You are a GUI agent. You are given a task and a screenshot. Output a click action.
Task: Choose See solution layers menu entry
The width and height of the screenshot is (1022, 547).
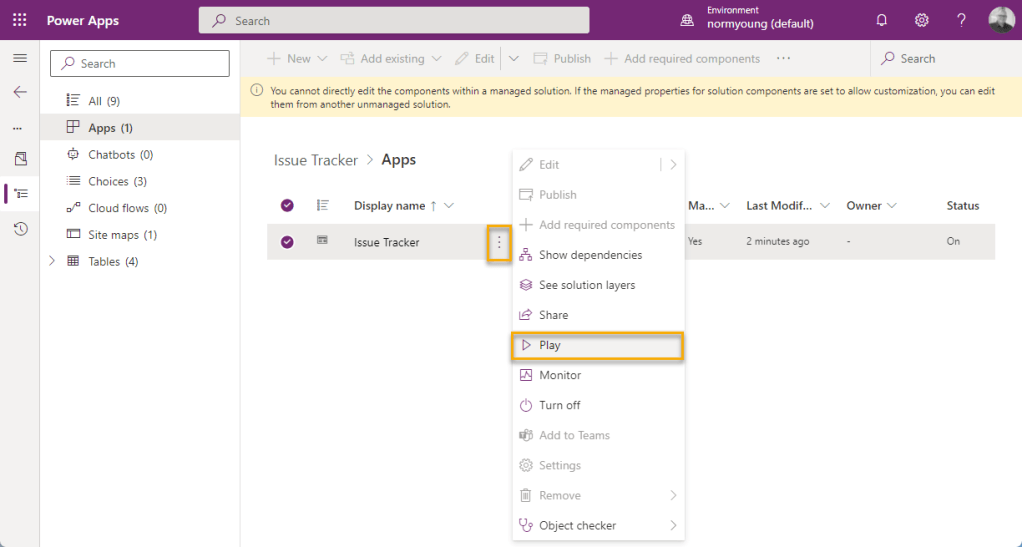tap(598, 285)
